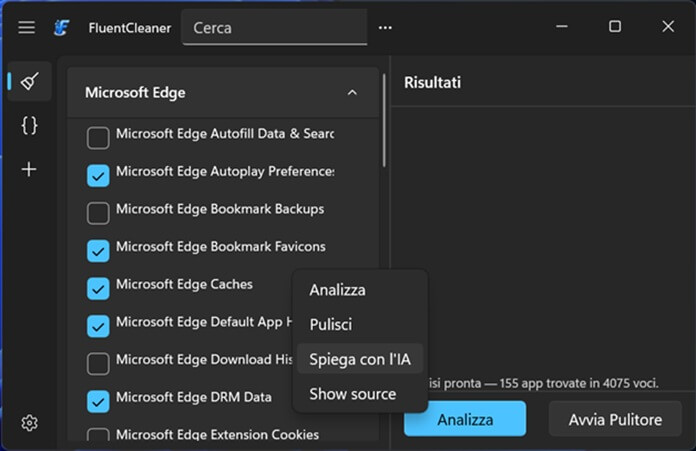Choose Pulisci from the context menu
The width and height of the screenshot is (696, 451).
click(360, 324)
